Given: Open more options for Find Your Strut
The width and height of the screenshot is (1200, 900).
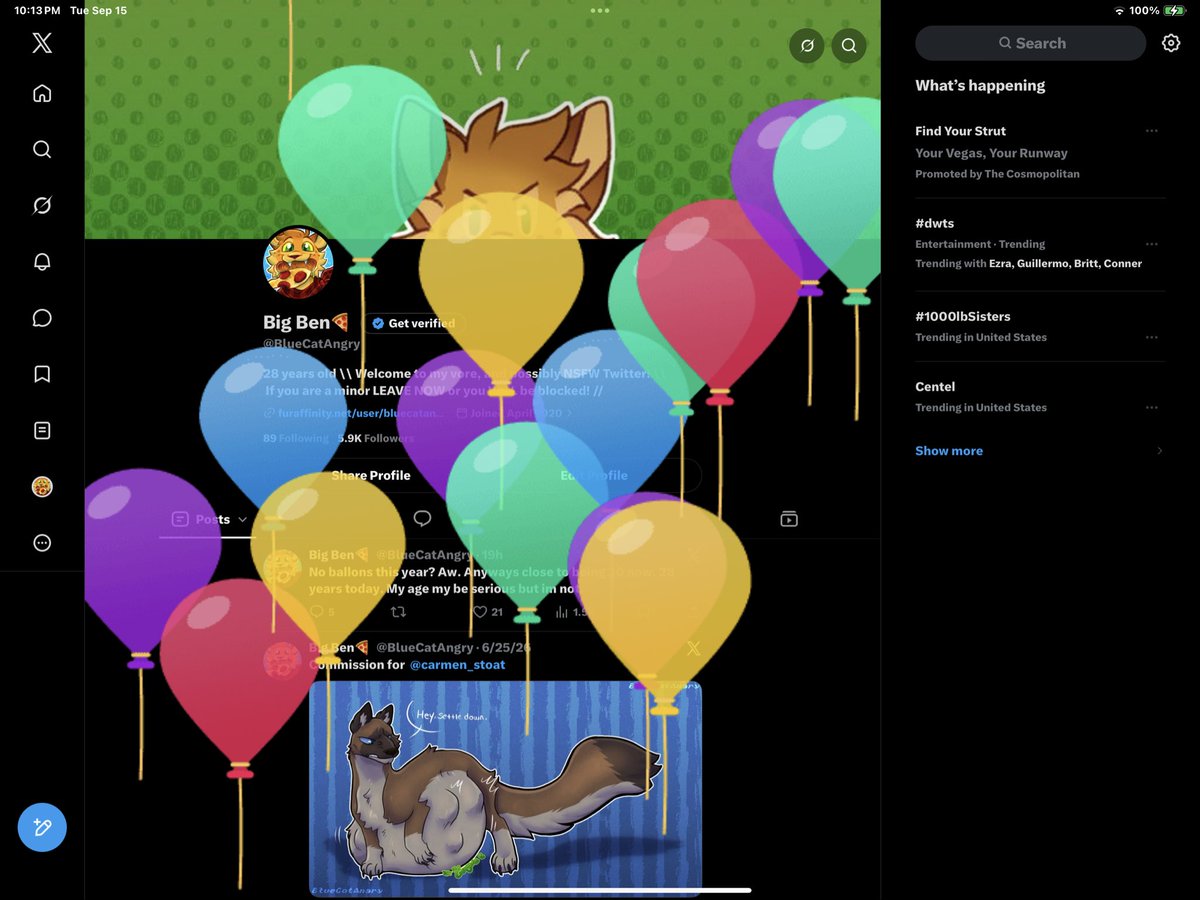Looking at the screenshot, I should [x=1152, y=131].
